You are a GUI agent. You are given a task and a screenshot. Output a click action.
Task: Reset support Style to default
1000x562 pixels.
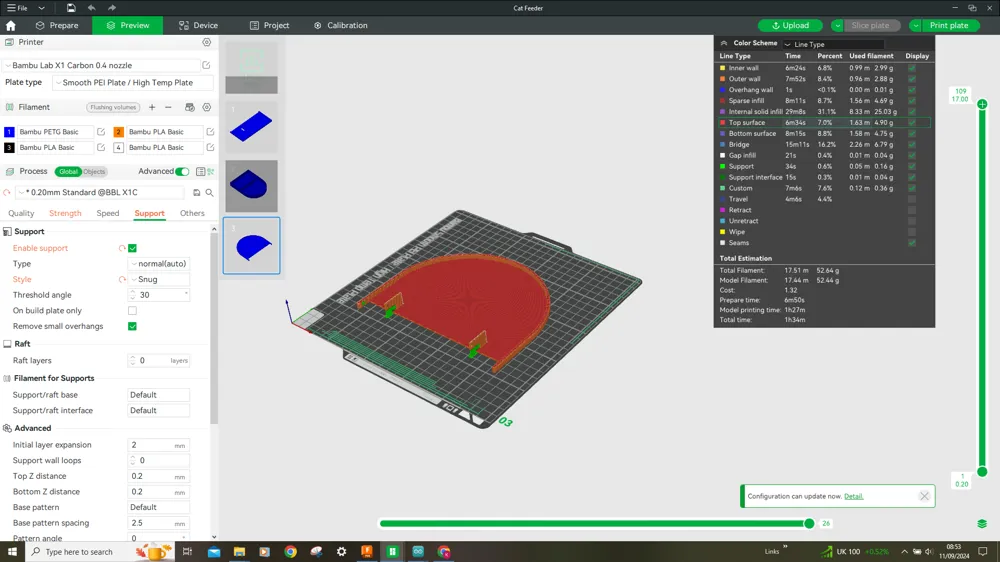[x=122, y=279]
